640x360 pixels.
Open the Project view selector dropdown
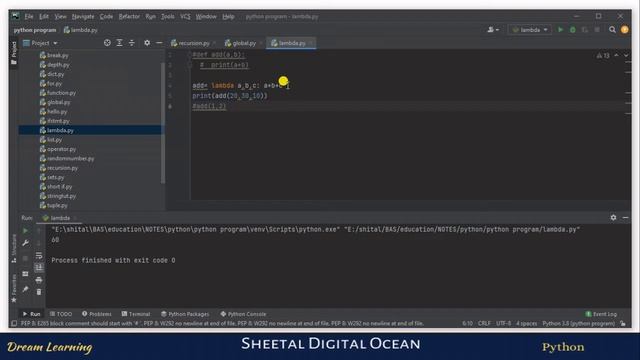coord(40,43)
